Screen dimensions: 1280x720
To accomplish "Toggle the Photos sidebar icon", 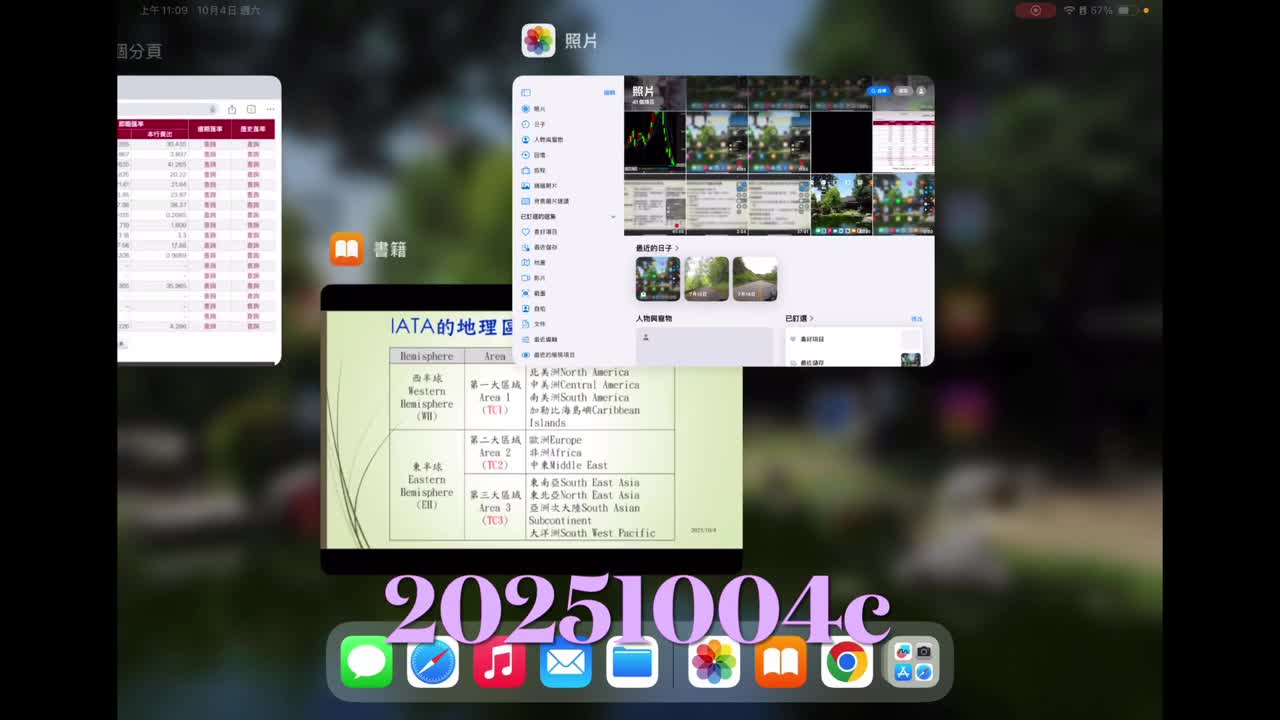I will pos(526,93).
